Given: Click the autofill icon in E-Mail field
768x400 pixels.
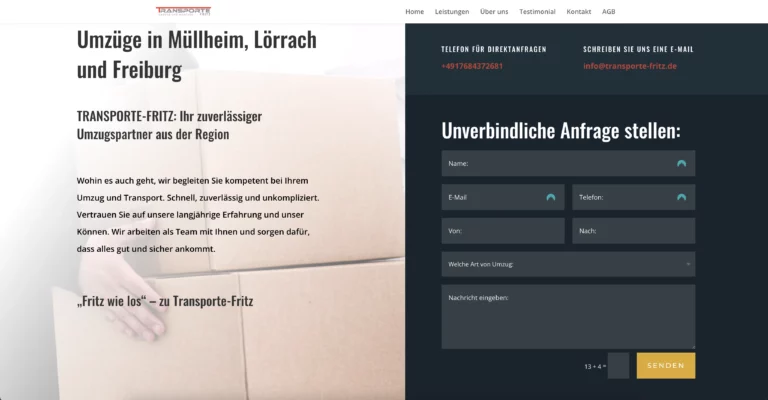Looking at the screenshot, I should coord(551,197).
